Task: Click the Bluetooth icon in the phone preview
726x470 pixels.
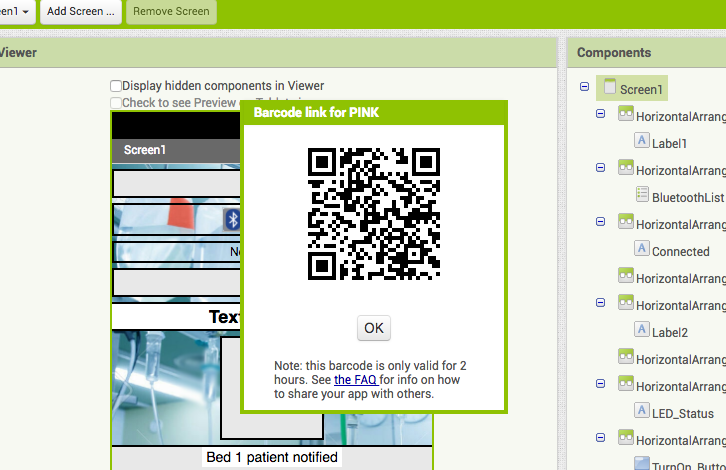Action: (232, 219)
